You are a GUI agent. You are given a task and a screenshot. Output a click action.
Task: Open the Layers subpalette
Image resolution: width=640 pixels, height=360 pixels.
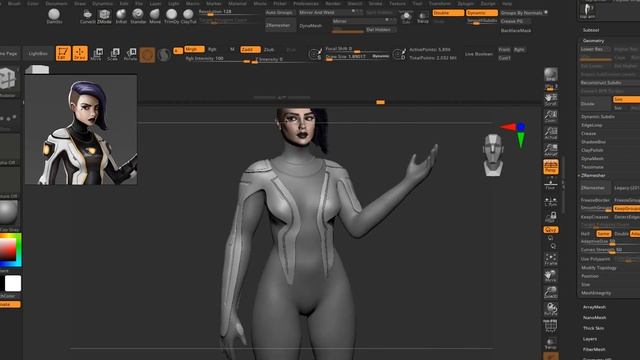[590, 339]
